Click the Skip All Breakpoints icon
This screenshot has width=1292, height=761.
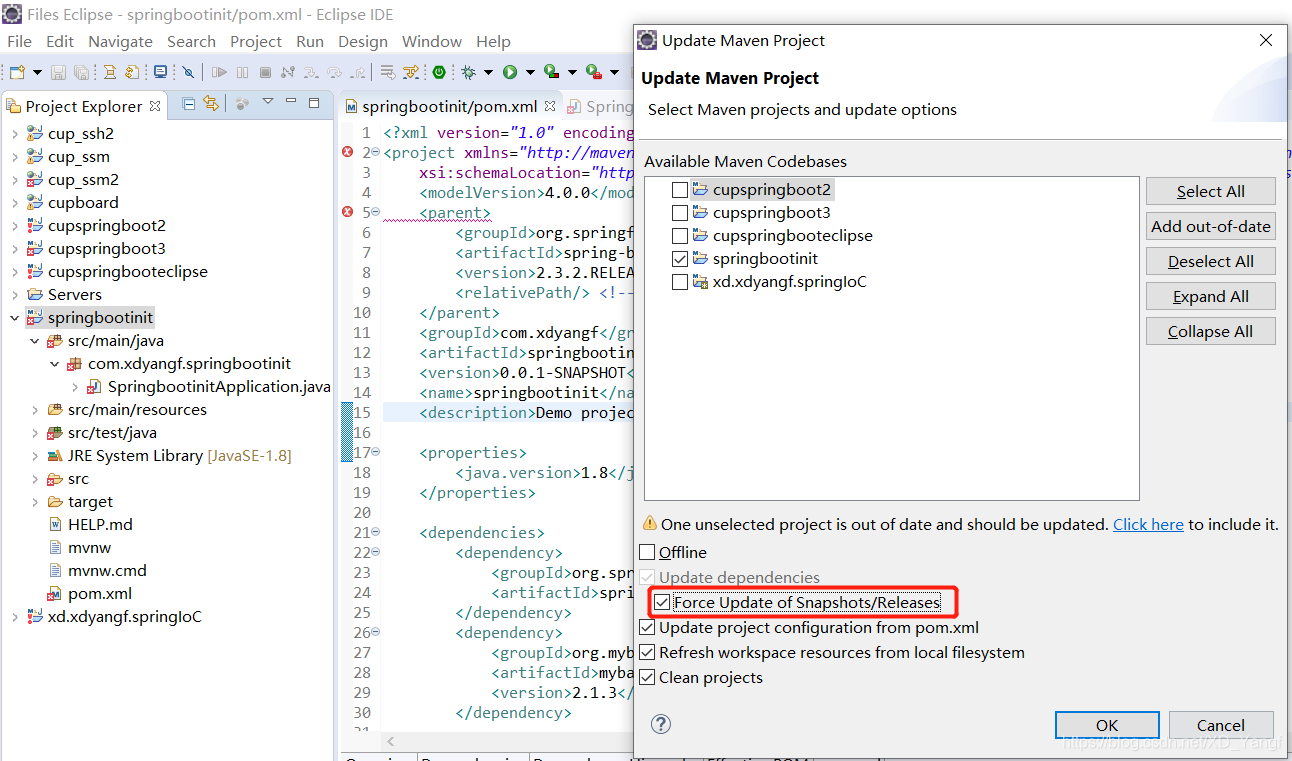click(x=187, y=72)
